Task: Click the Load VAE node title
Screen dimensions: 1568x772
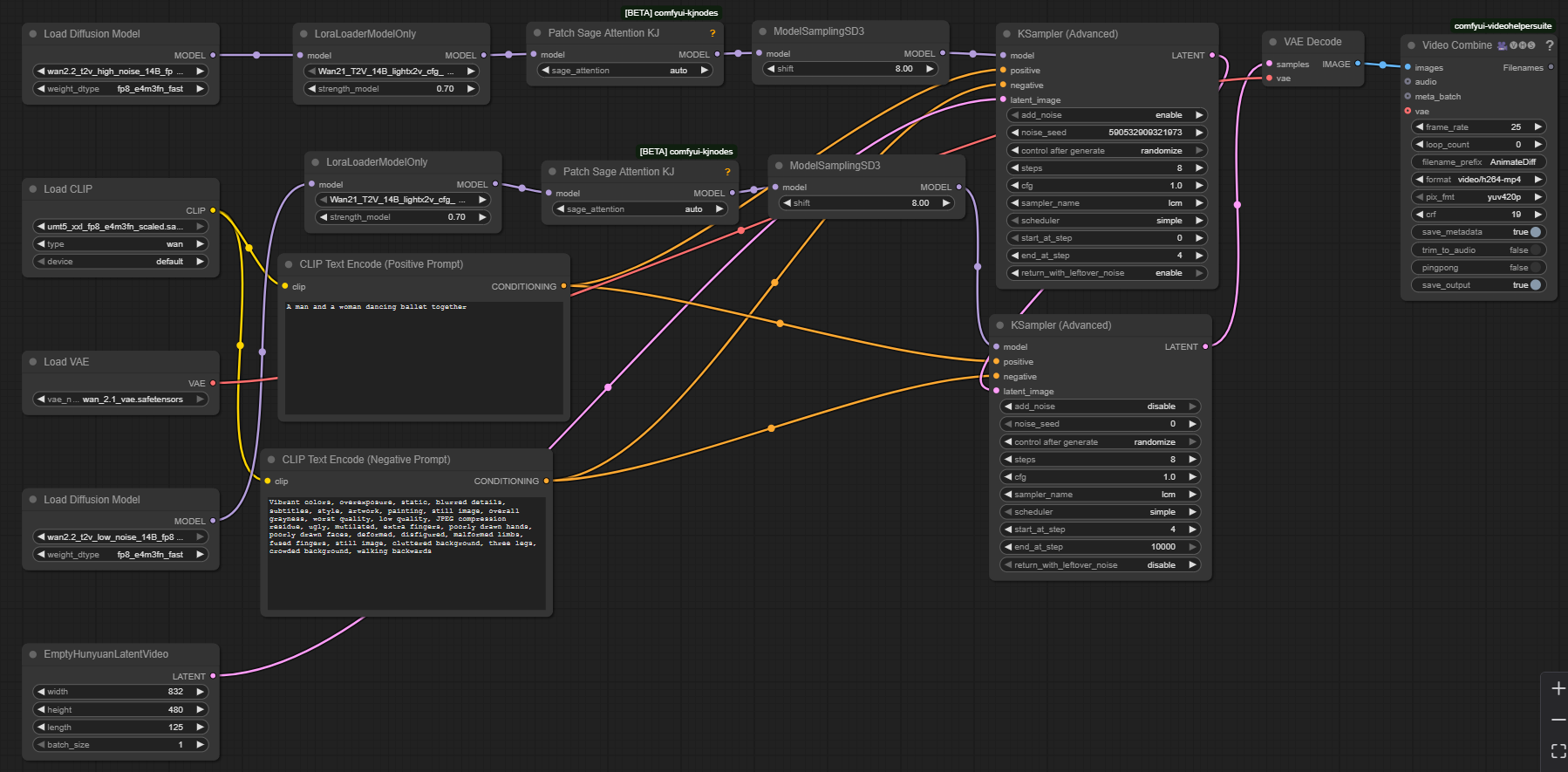Action: (66, 362)
